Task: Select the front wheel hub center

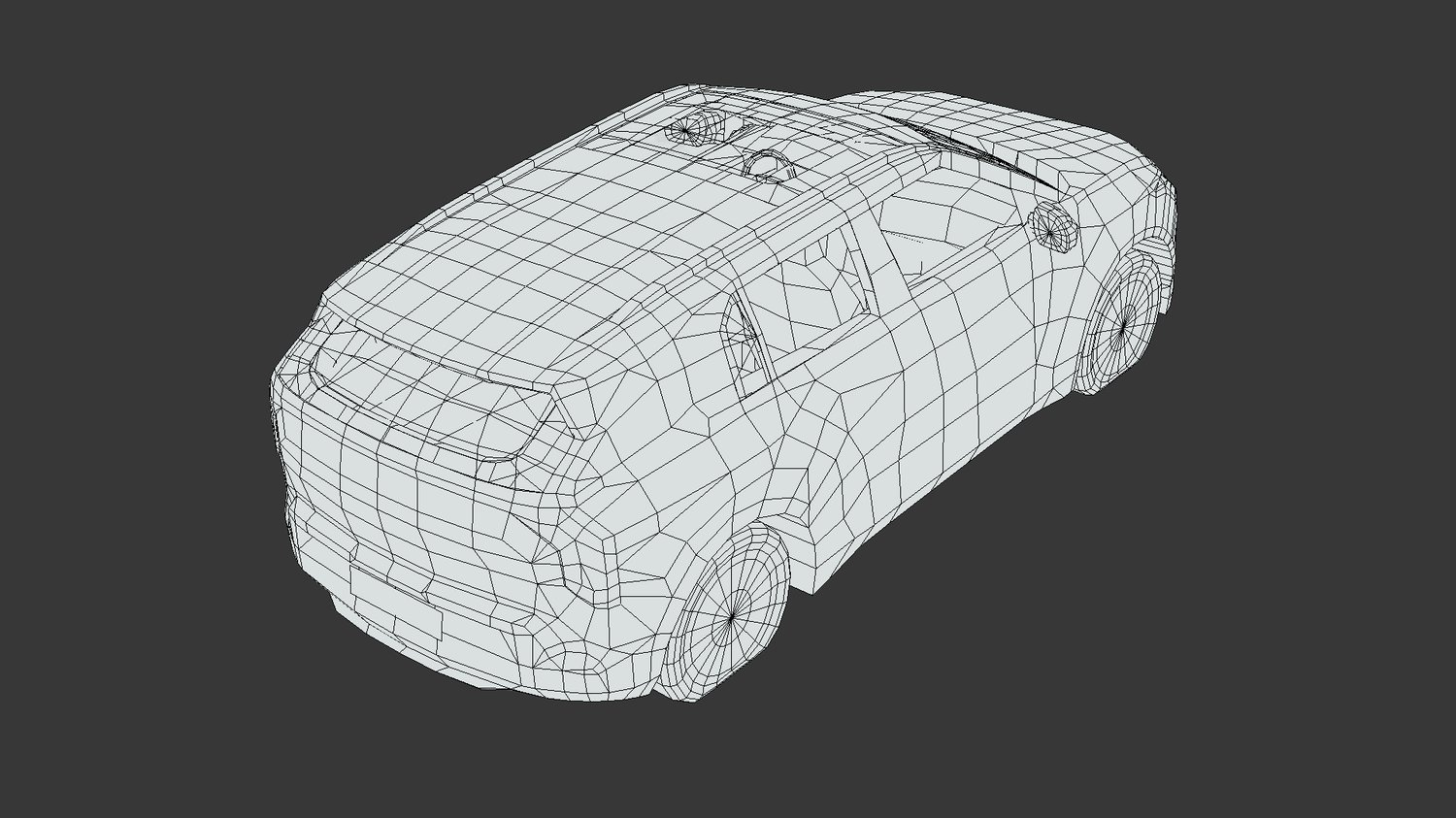Action: 1124,323
